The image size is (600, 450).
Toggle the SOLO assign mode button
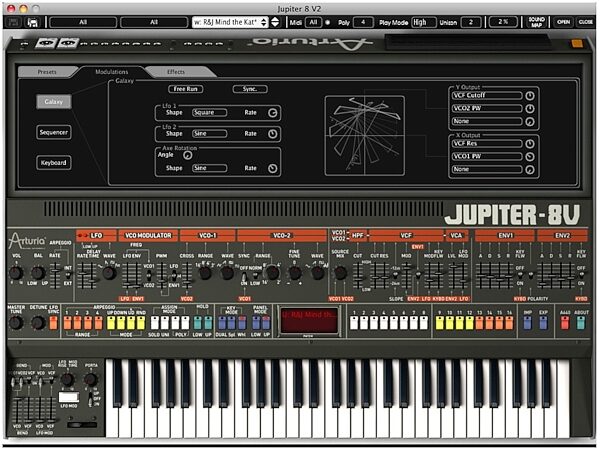(x=155, y=323)
